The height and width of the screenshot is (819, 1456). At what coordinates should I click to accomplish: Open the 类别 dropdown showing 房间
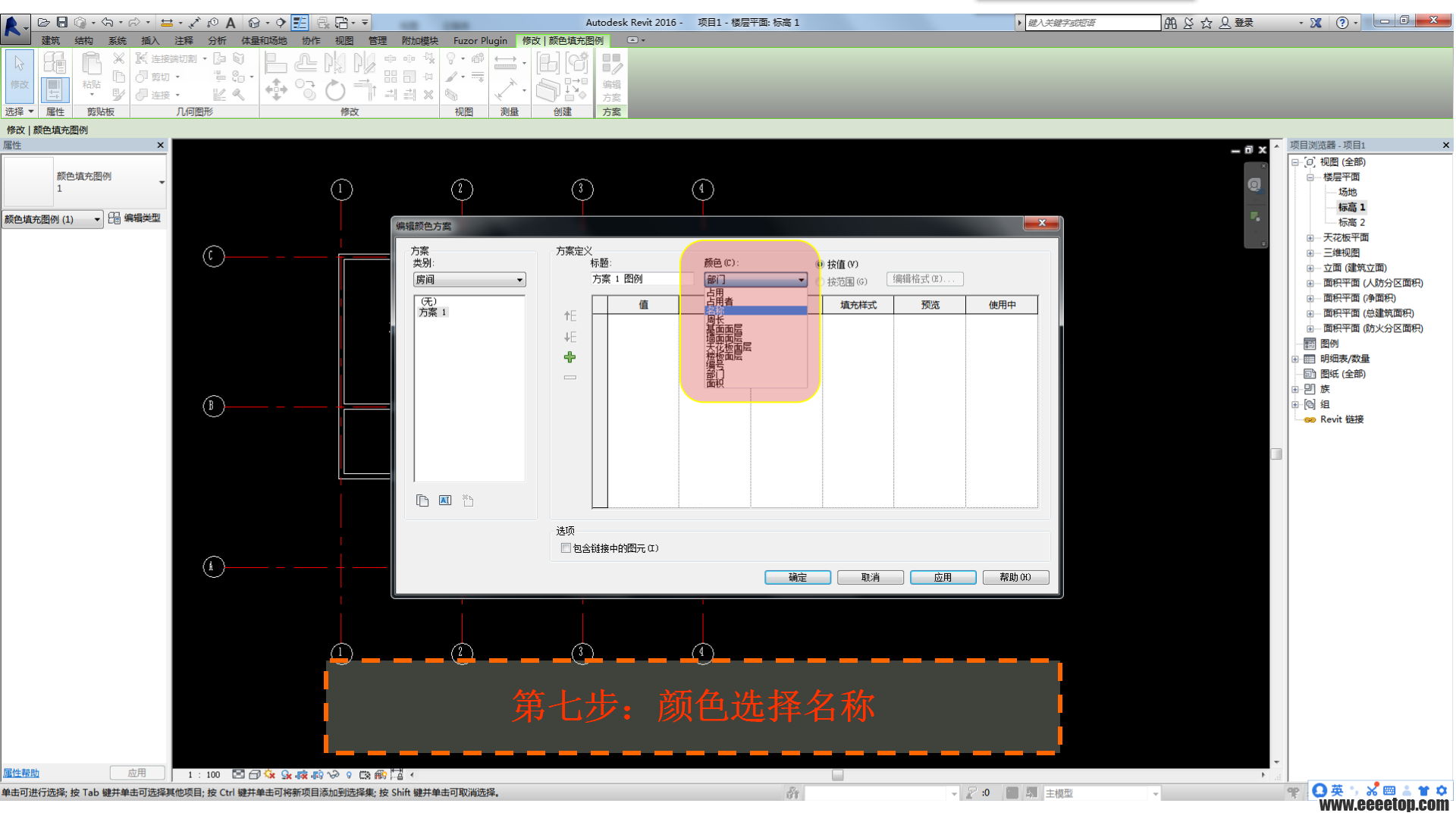click(x=469, y=280)
